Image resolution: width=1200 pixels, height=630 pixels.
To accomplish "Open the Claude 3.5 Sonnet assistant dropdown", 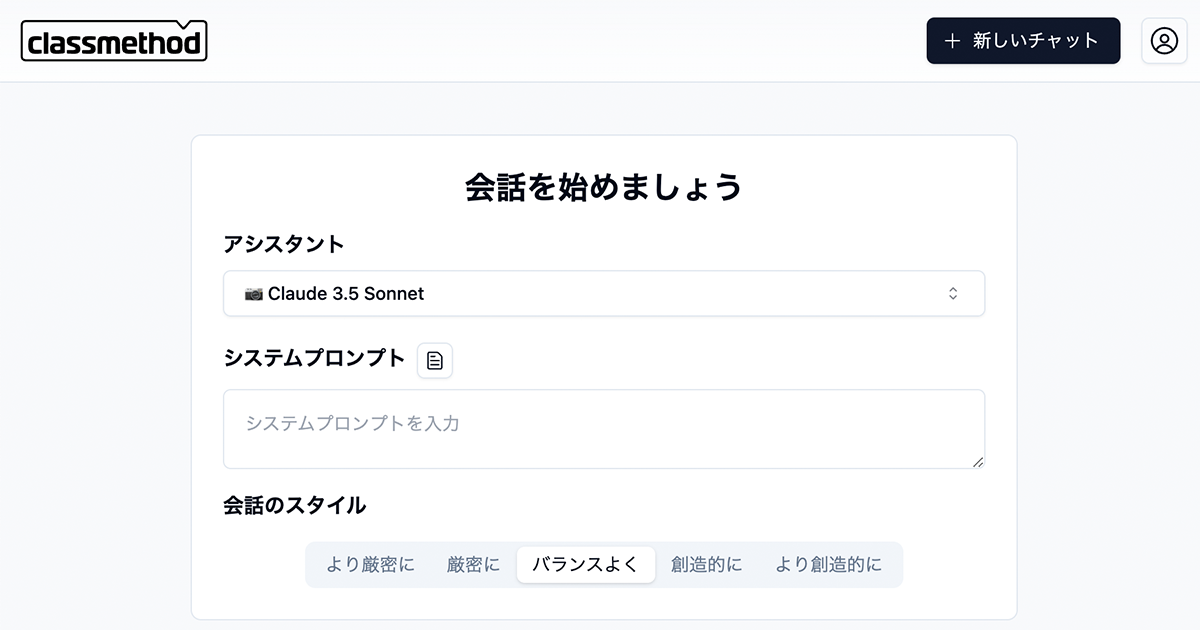I will [603, 294].
